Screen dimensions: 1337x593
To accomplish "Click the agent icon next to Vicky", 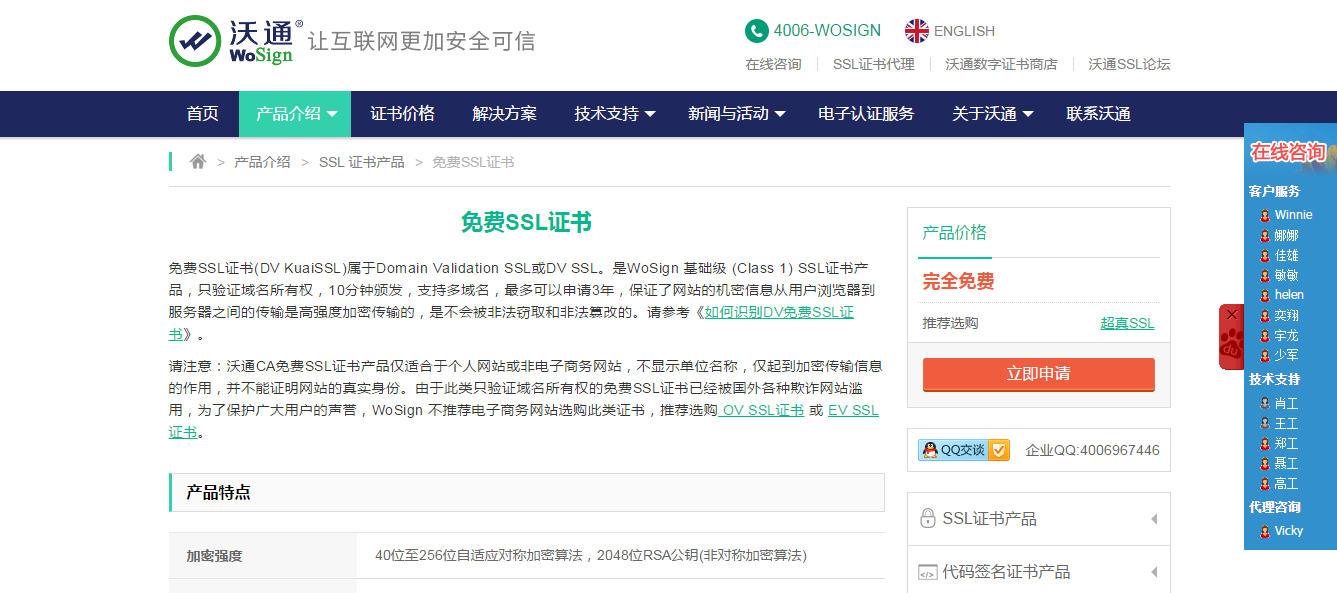I will pyautogui.click(x=1264, y=531).
